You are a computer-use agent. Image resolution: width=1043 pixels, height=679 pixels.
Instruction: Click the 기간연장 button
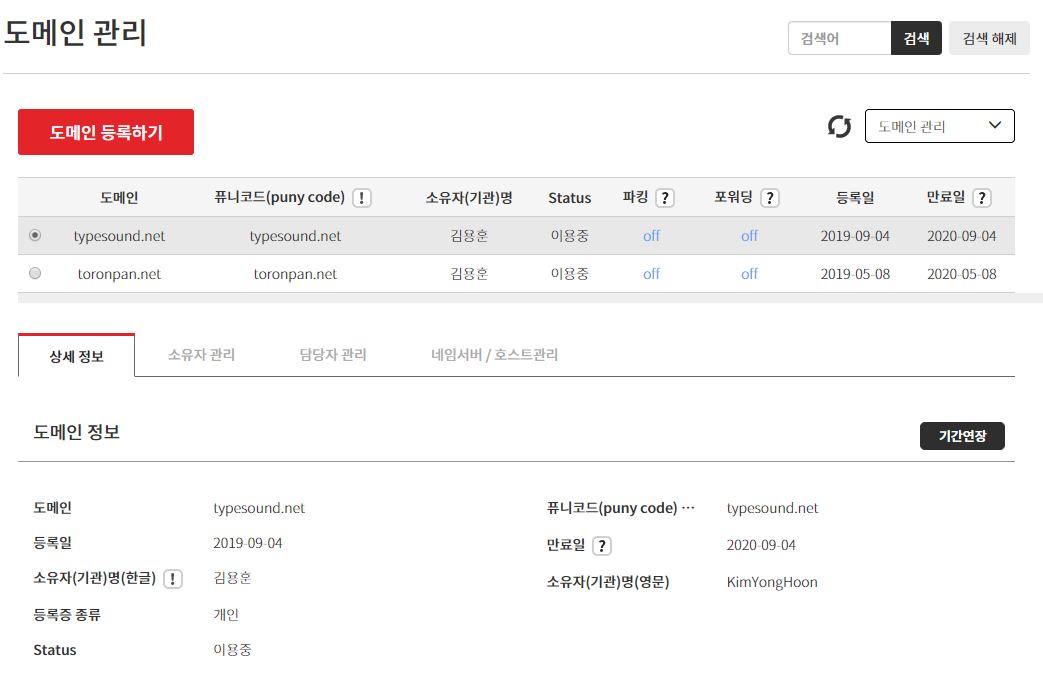coord(962,436)
